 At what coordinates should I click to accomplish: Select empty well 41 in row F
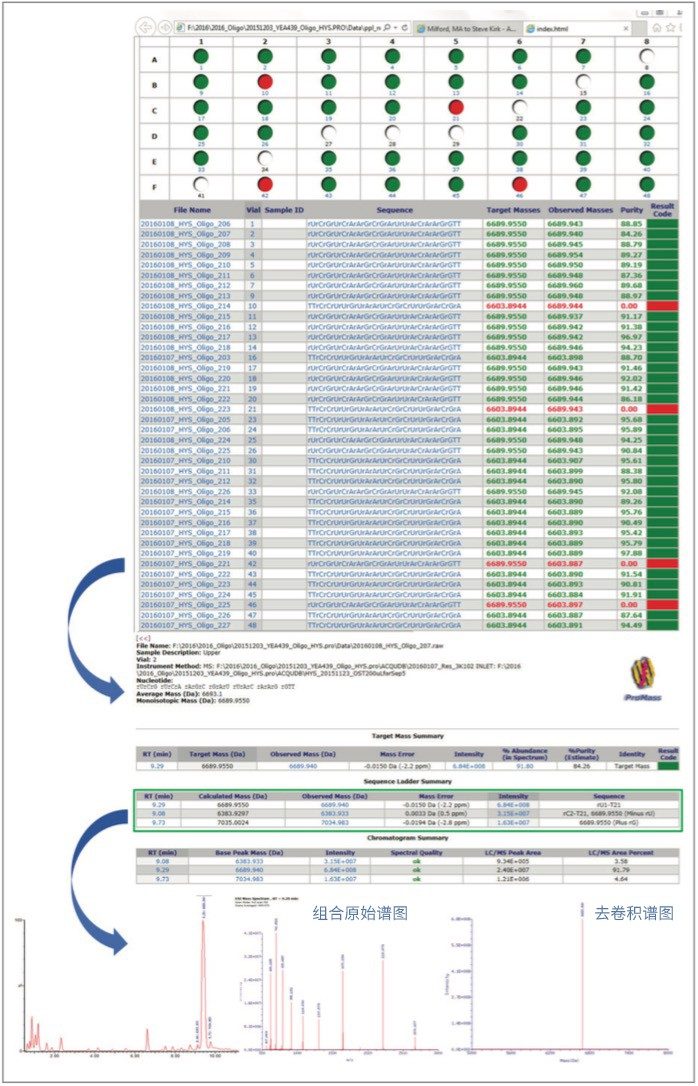[201, 184]
